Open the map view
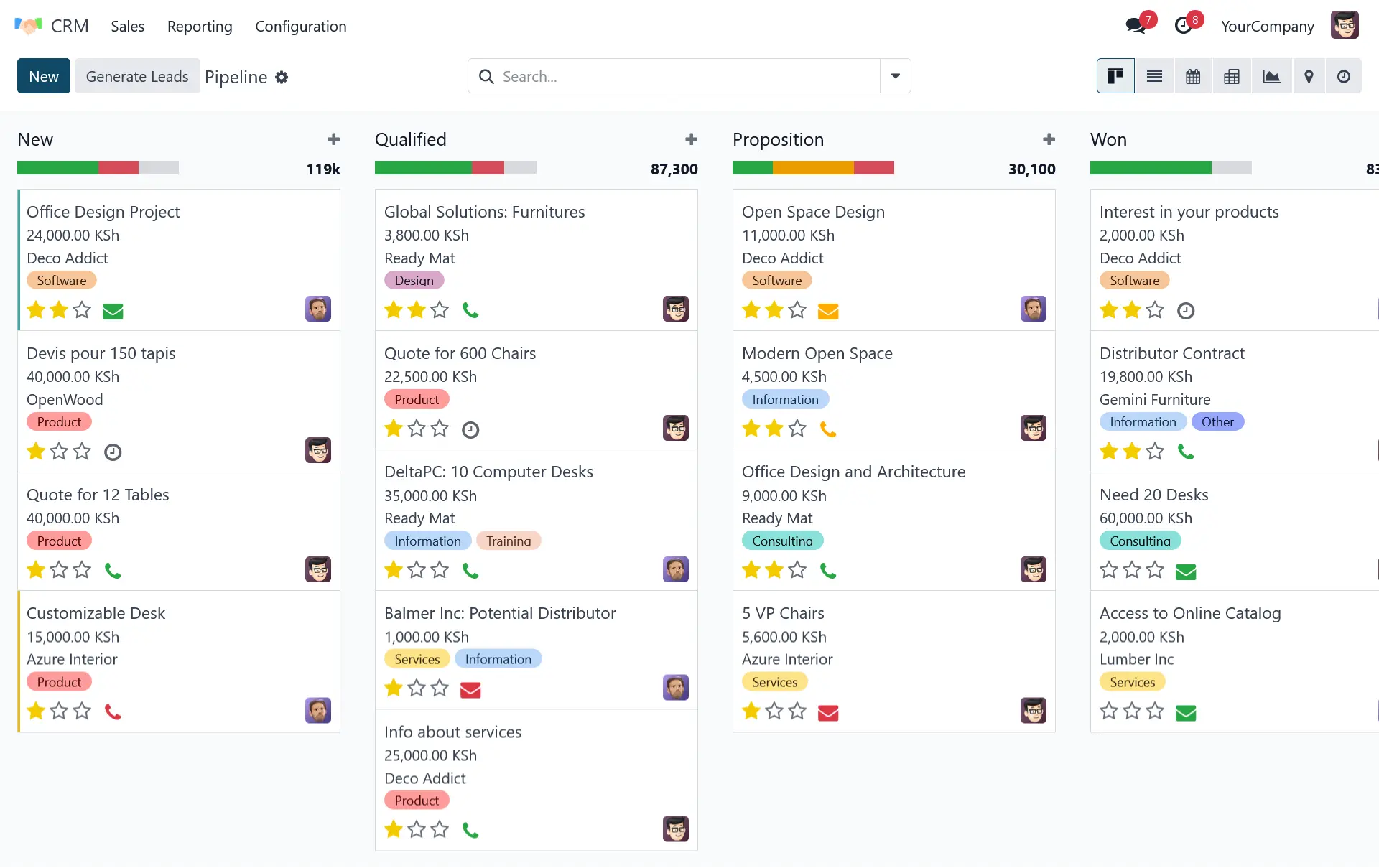 coord(1309,76)
